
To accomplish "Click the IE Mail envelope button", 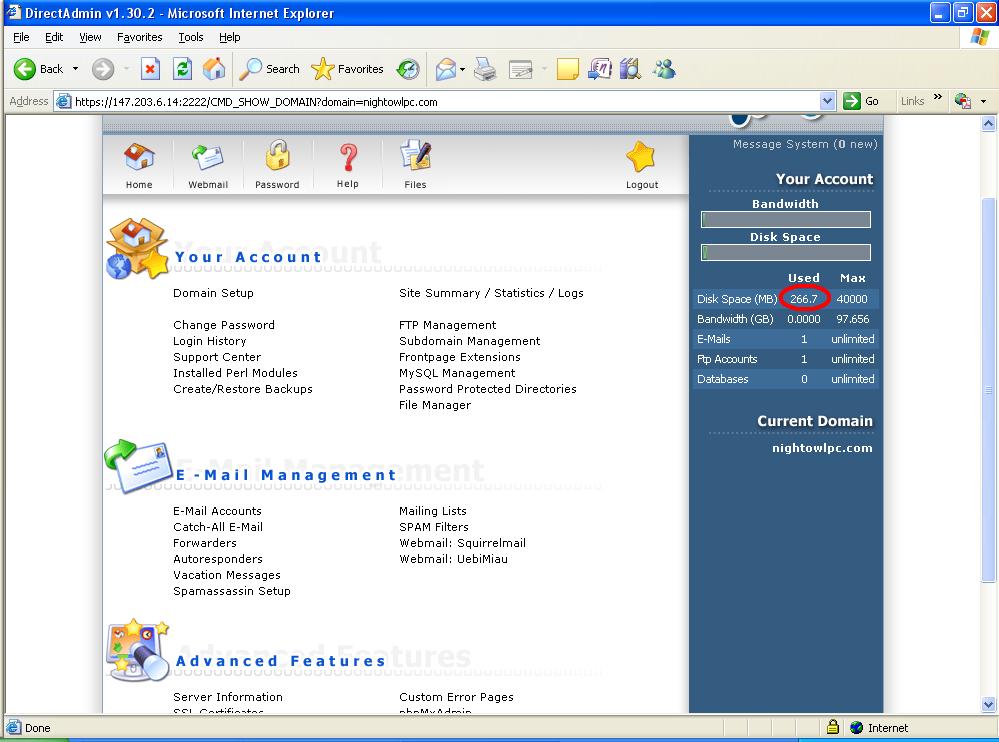I will (x=446, y=69).
